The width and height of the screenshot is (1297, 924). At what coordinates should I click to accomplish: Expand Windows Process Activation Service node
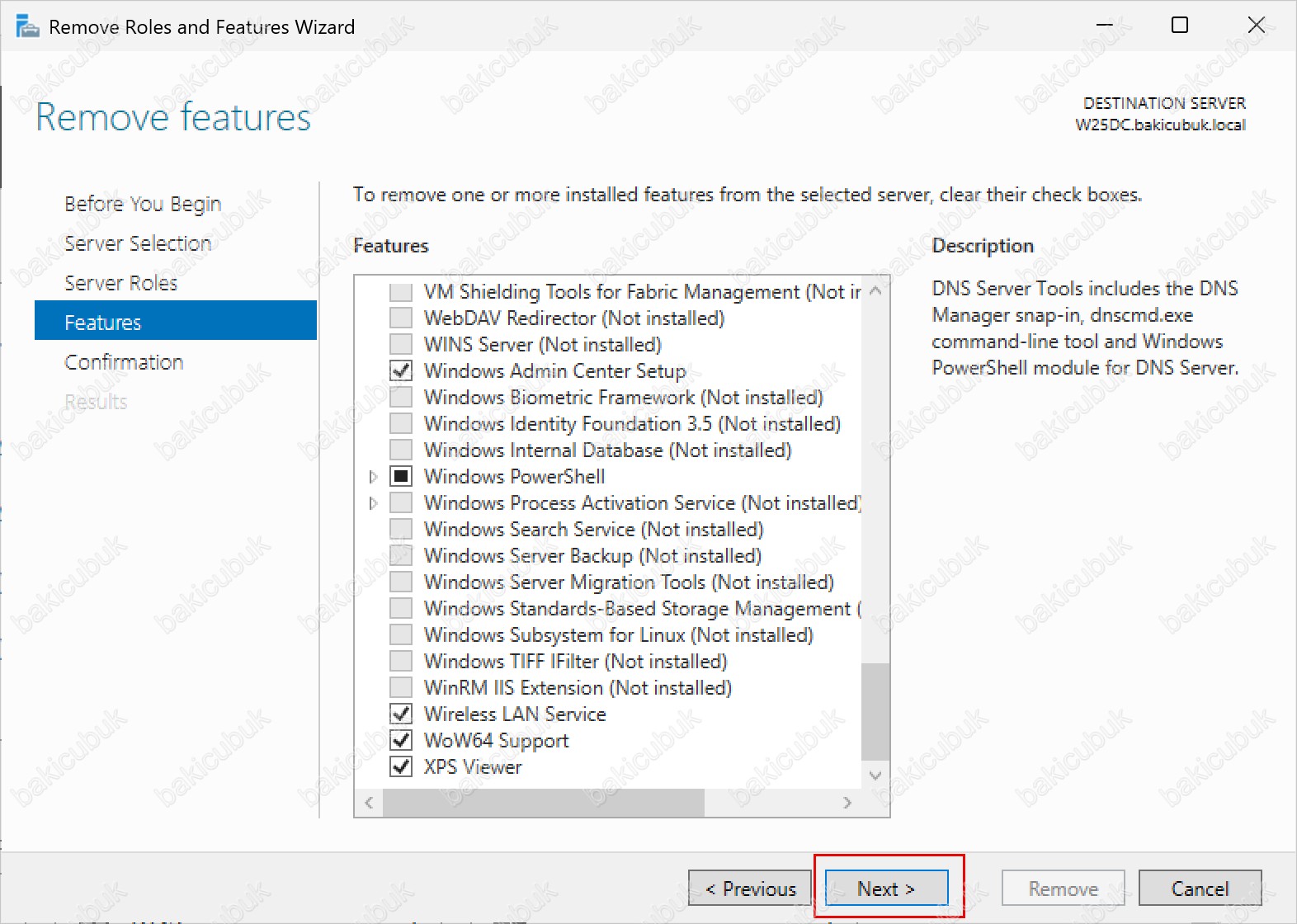[373, 503]
